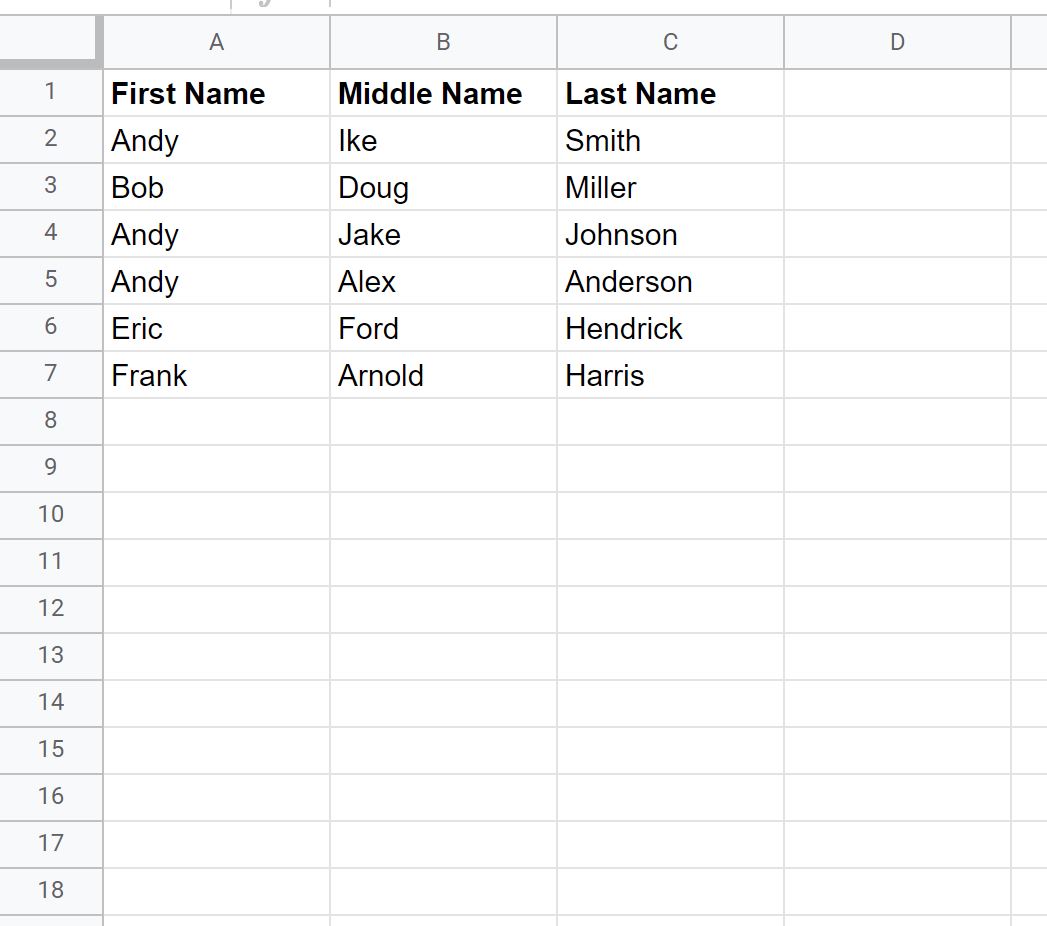
Task: Click the First Name header cell
Action: 216,93
